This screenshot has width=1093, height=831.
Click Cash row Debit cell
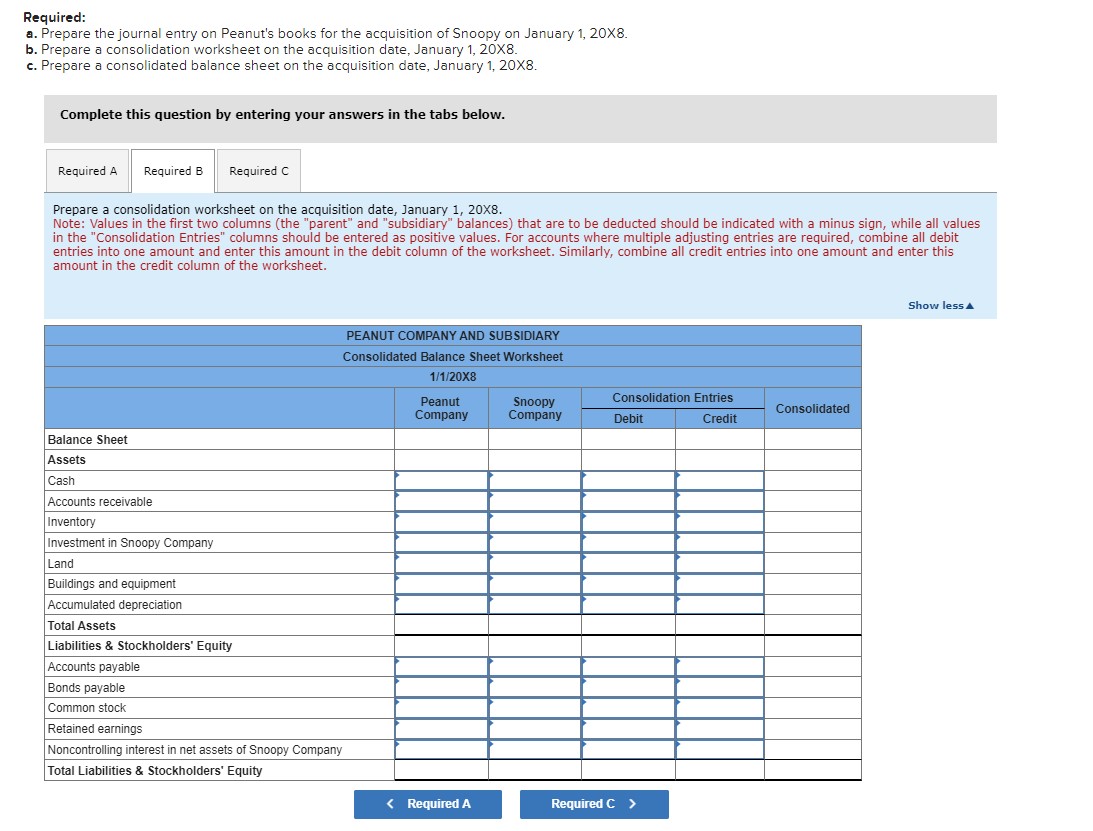628,481
